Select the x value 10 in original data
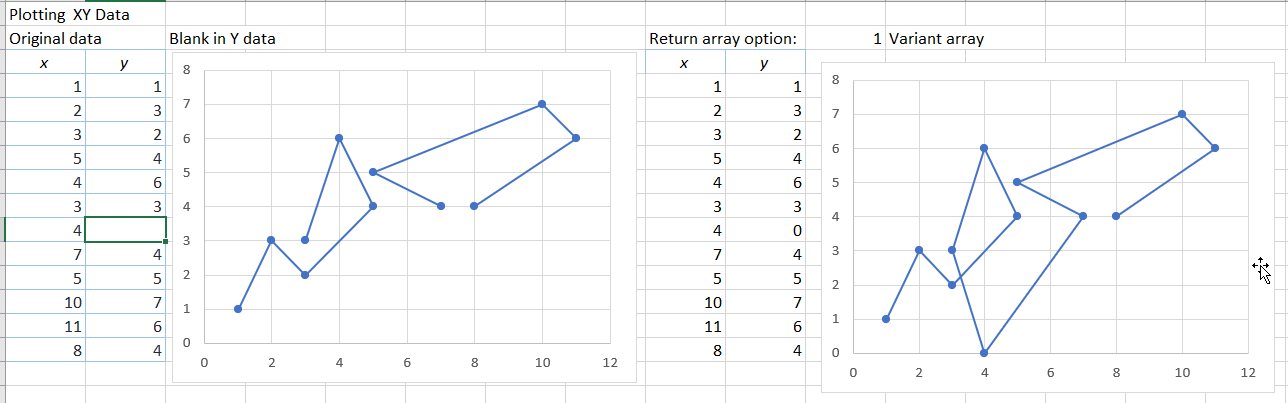Image resolution: width=1288 pixels, height=403 pixels. click(x=71, y=302)
